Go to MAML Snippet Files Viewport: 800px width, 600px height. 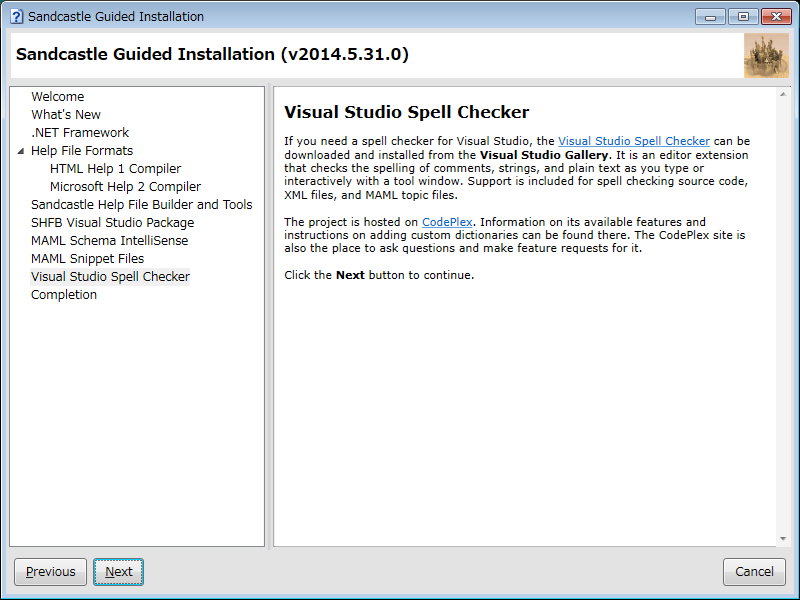click(88, 259)
